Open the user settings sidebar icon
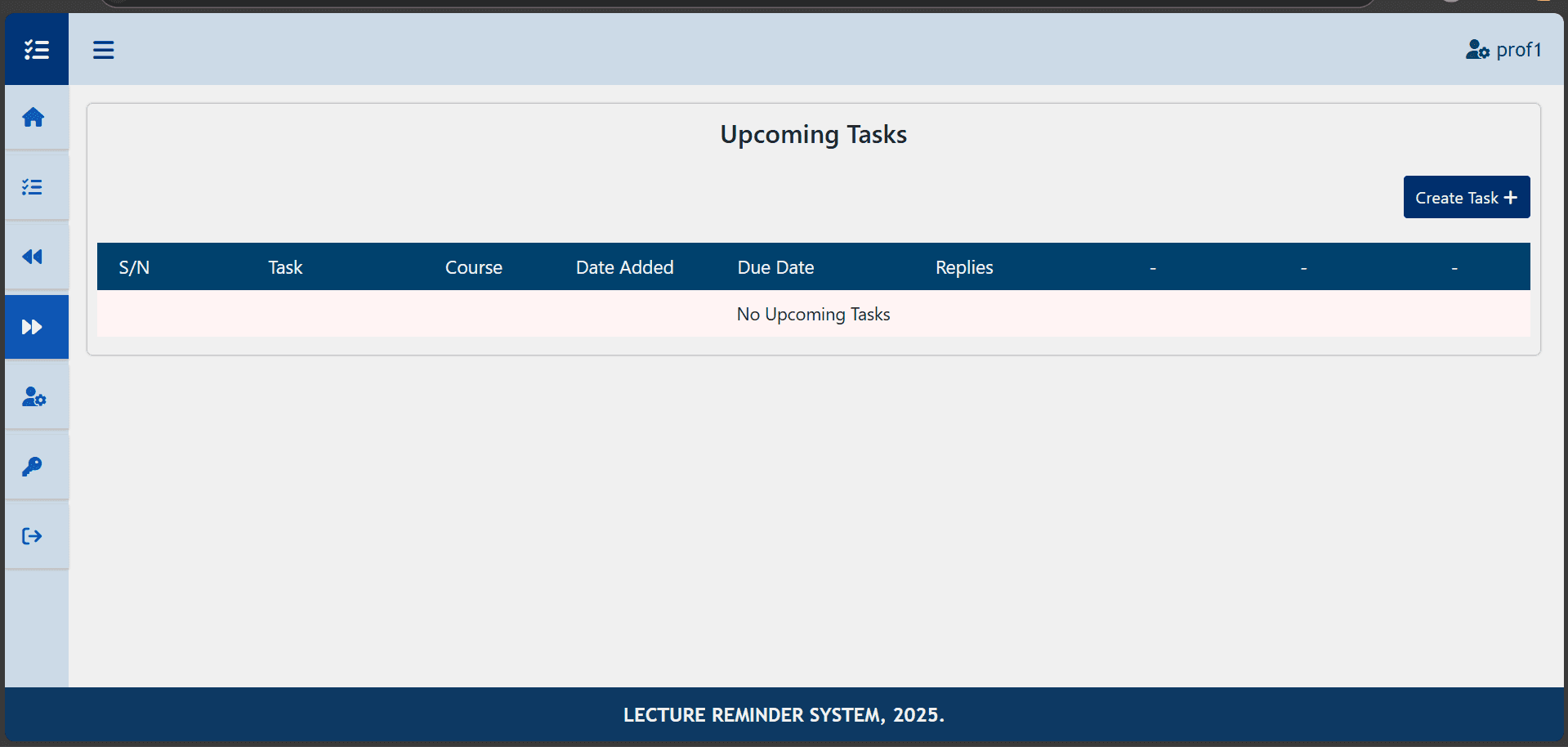This screenshot has height=747, width=1568. coord(34,397)
